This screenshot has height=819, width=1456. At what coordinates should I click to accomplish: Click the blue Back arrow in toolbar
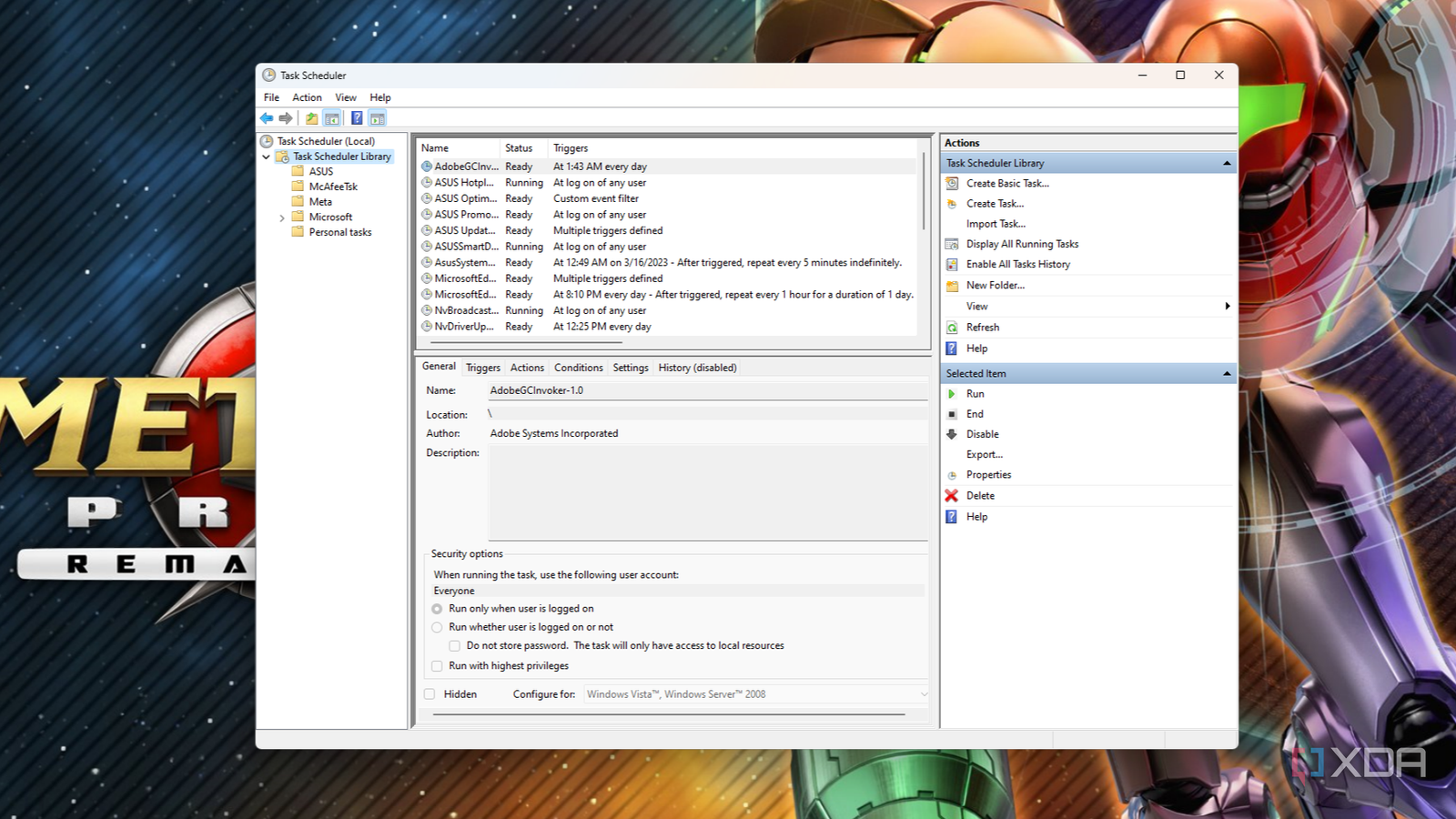(267, 118)
